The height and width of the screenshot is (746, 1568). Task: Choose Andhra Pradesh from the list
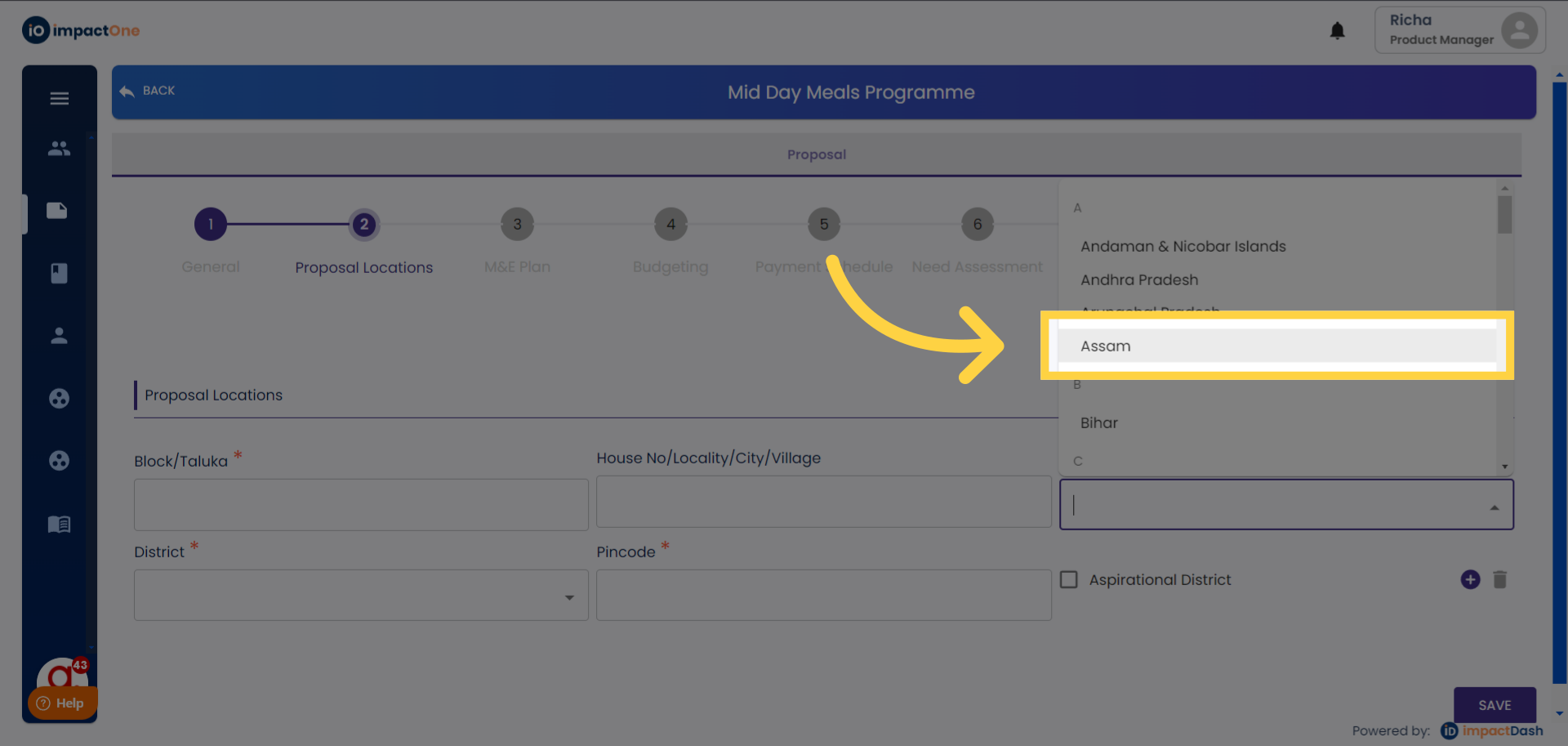click(1139, 279)
